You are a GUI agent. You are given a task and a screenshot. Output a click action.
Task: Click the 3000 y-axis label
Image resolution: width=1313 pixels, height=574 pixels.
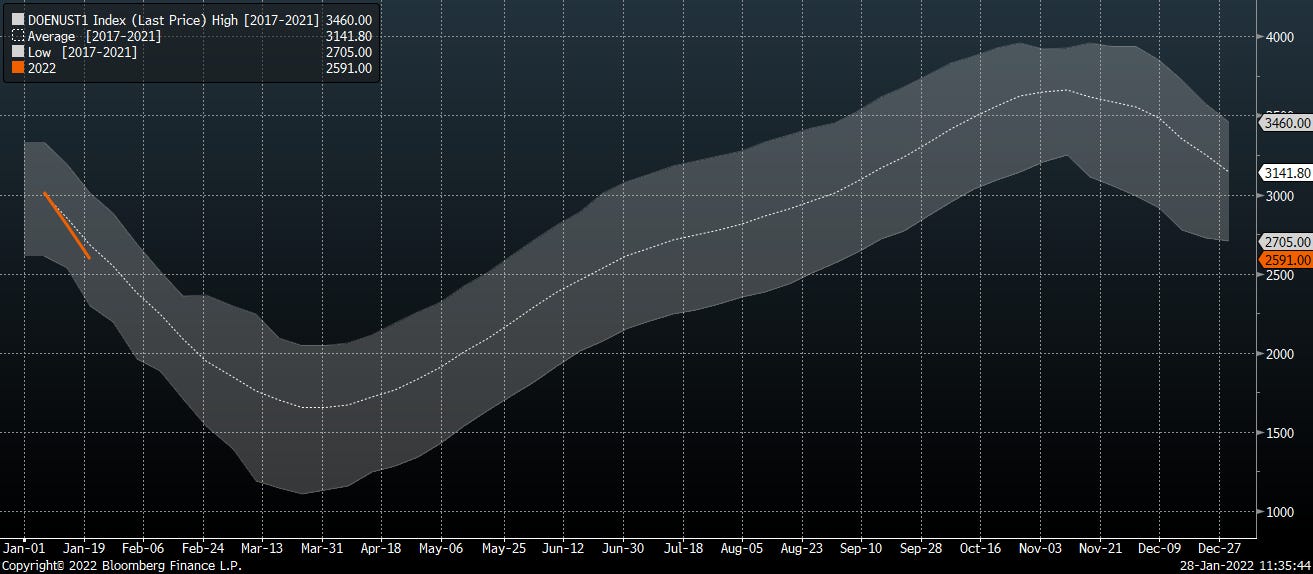pos(1282,196)
